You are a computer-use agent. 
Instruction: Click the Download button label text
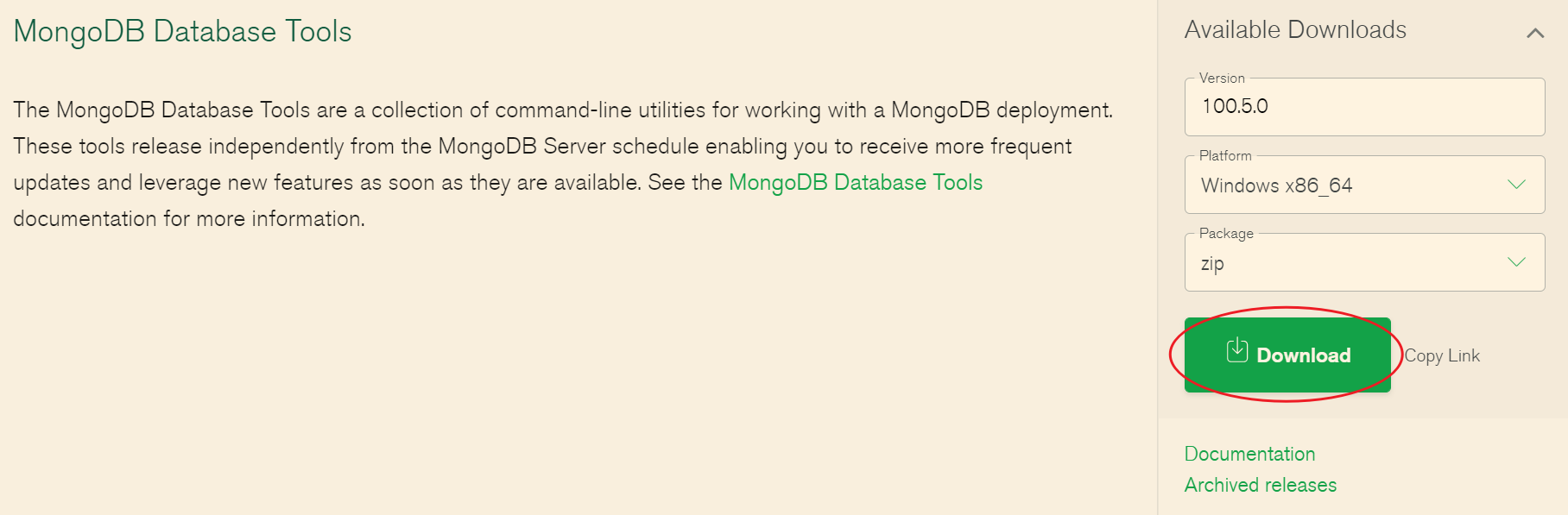pos(1306,355)
